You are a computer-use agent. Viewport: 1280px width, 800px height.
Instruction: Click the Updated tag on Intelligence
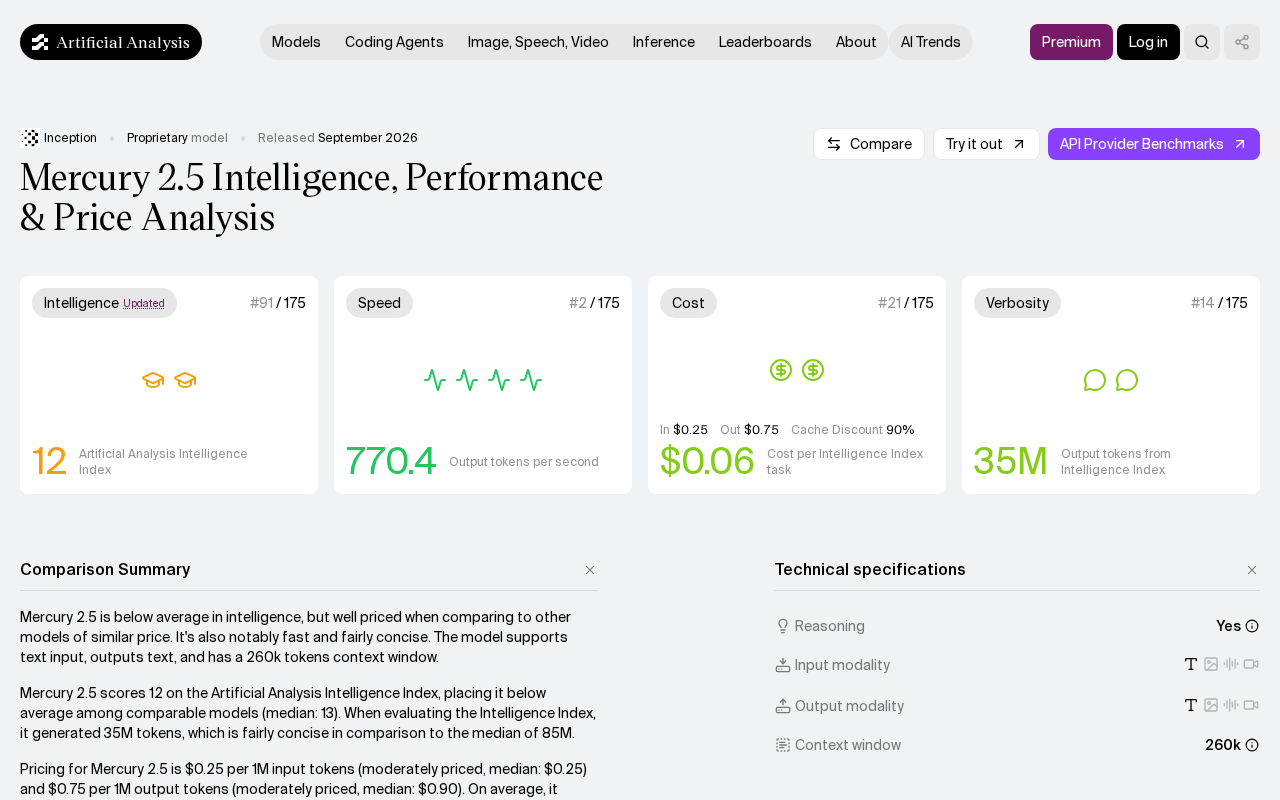click(x=144, y=304)
